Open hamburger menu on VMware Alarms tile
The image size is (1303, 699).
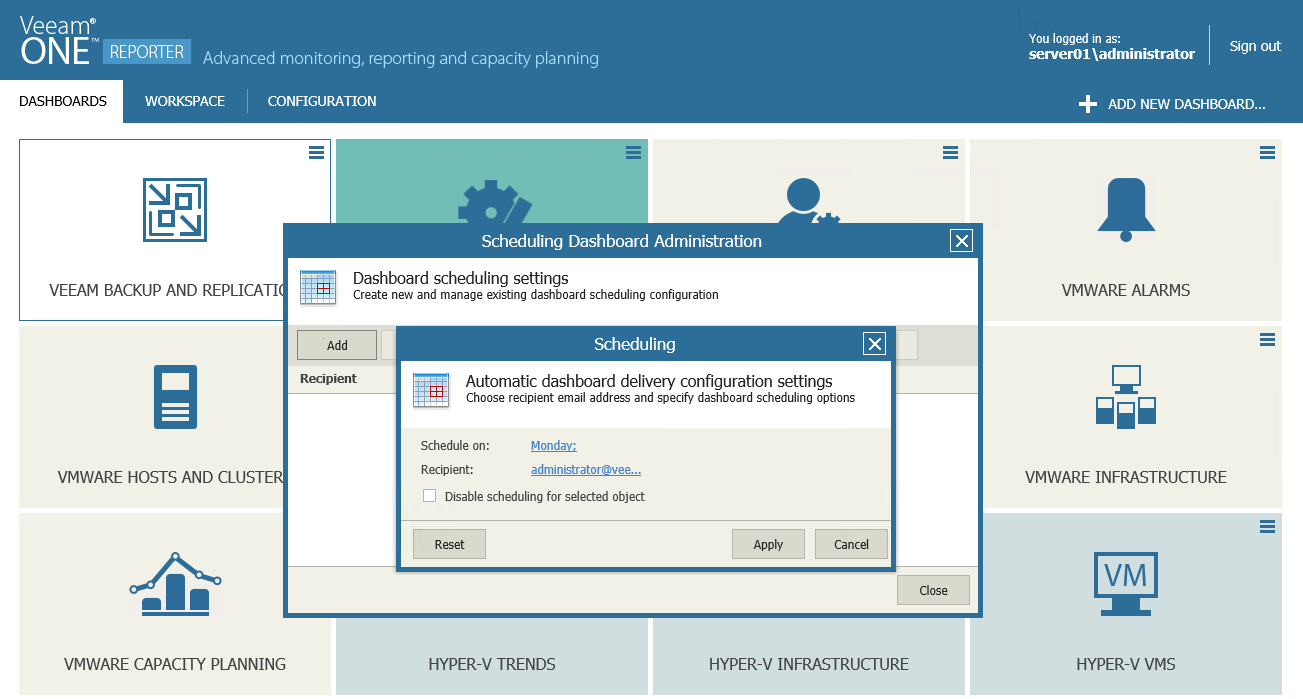coord(1267,152)
